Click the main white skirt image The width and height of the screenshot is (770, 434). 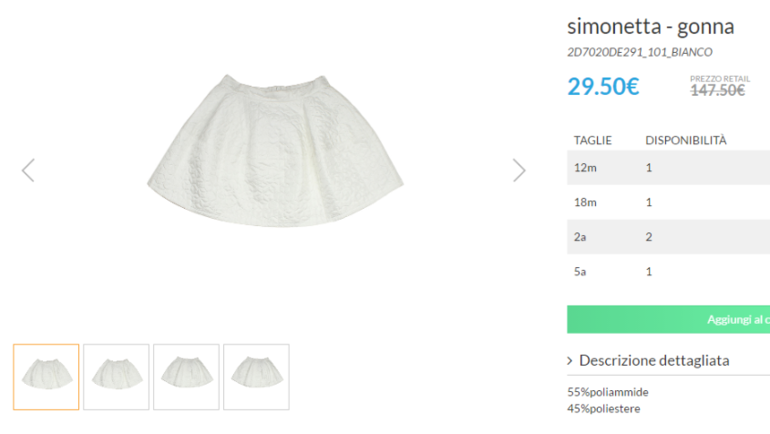277,150
